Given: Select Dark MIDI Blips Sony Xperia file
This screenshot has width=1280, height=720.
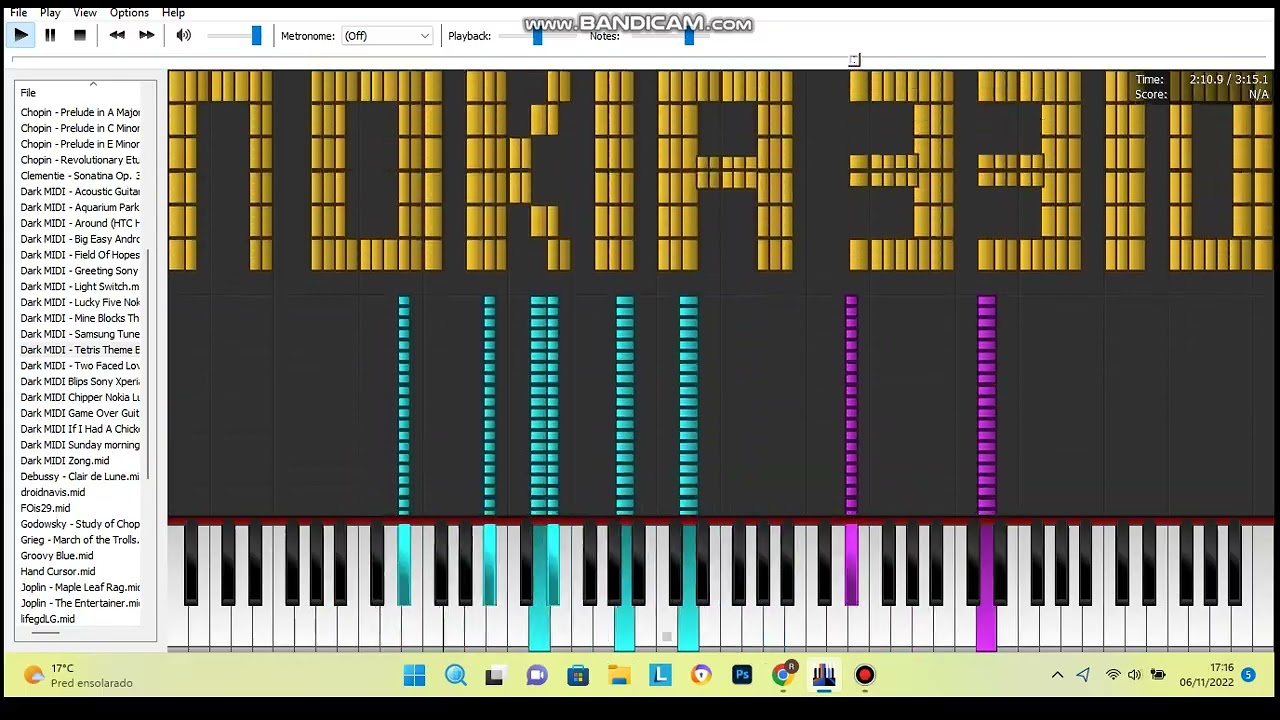Looking at the screenshot, I should (80, 381).
